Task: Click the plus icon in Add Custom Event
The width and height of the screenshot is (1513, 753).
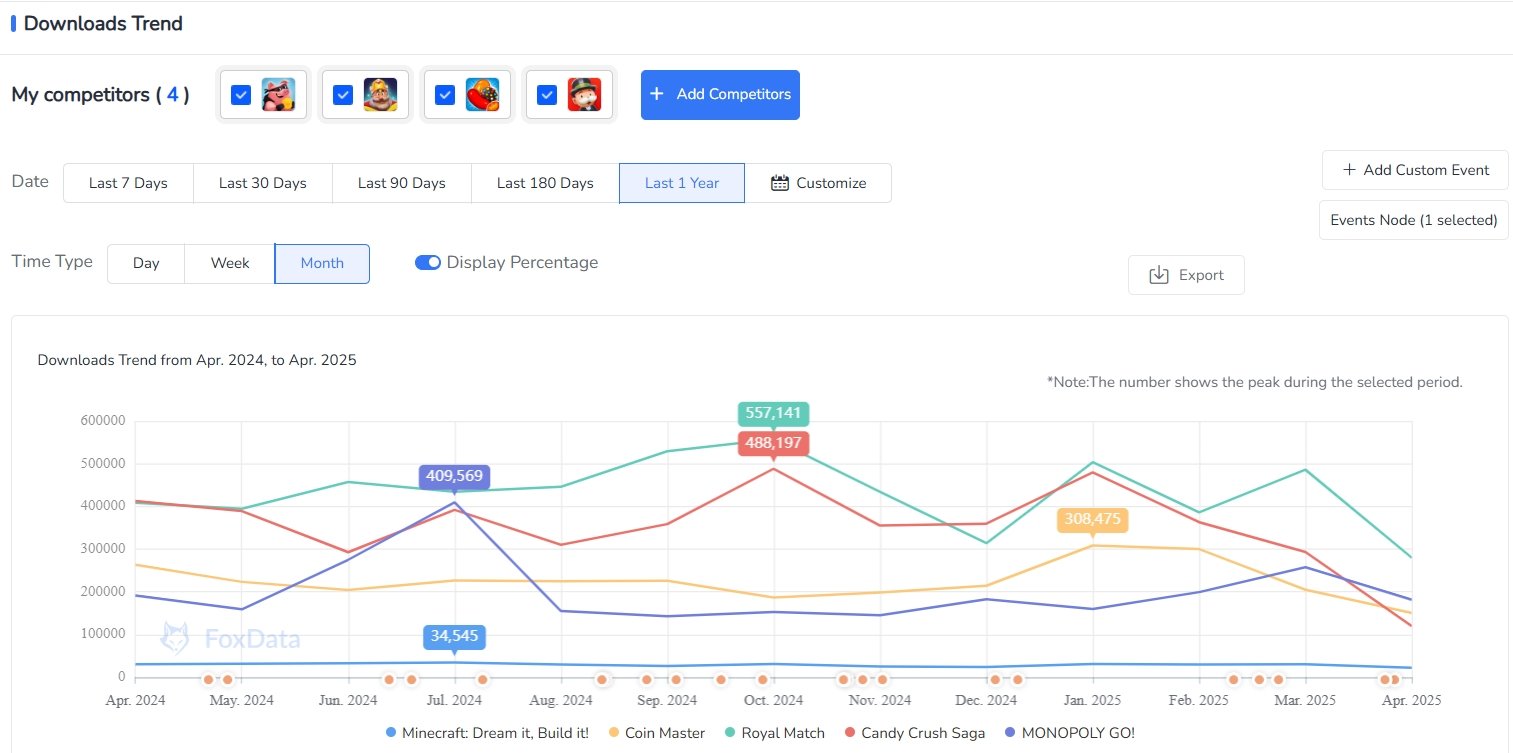Action: [x=1349, y=170]
